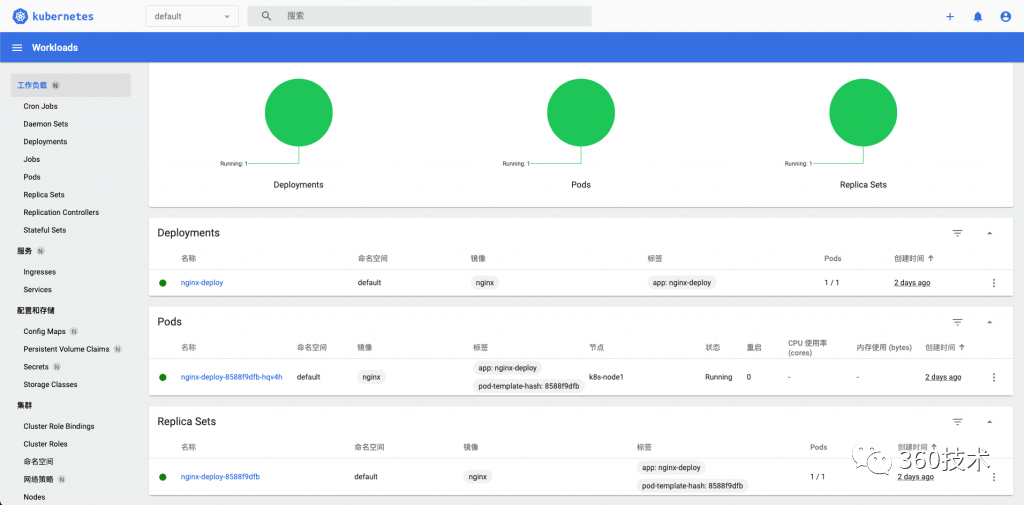Click green status dot of nginx-deploy deployment
The image size is (1024, 505).
(163, 283)
